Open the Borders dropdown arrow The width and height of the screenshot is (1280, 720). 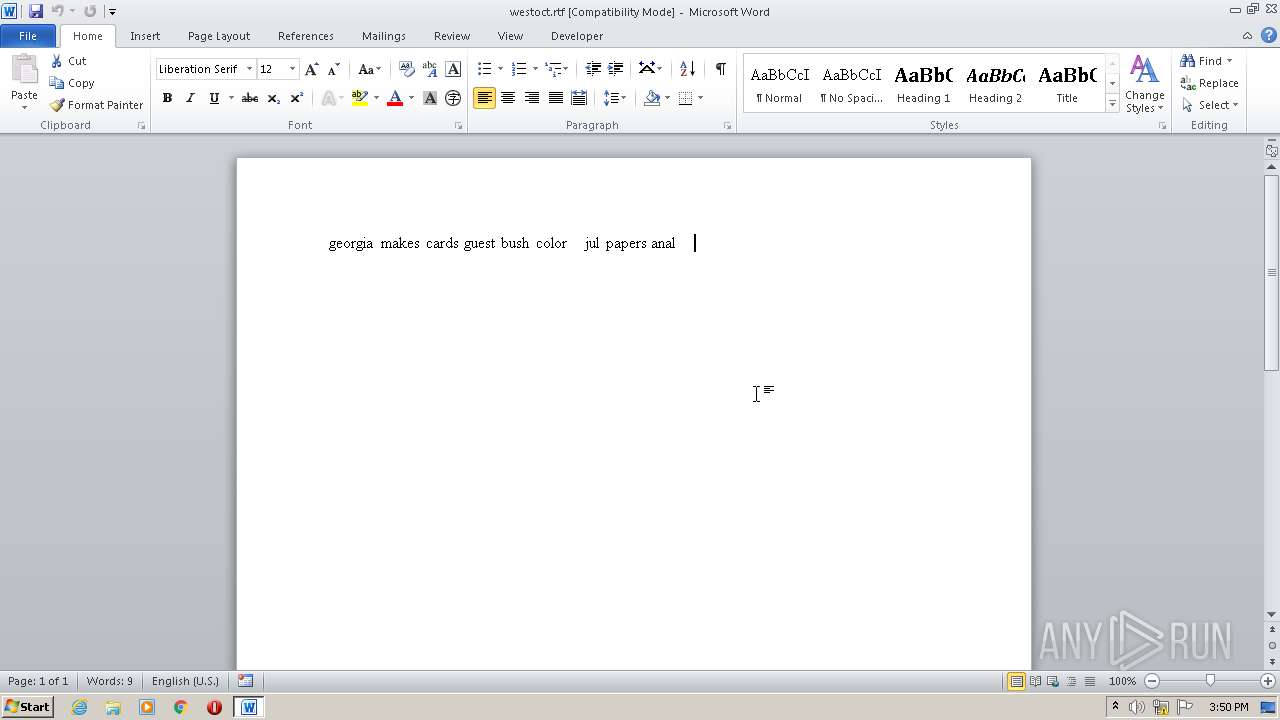pyautogui.click(x=700, y=98)
